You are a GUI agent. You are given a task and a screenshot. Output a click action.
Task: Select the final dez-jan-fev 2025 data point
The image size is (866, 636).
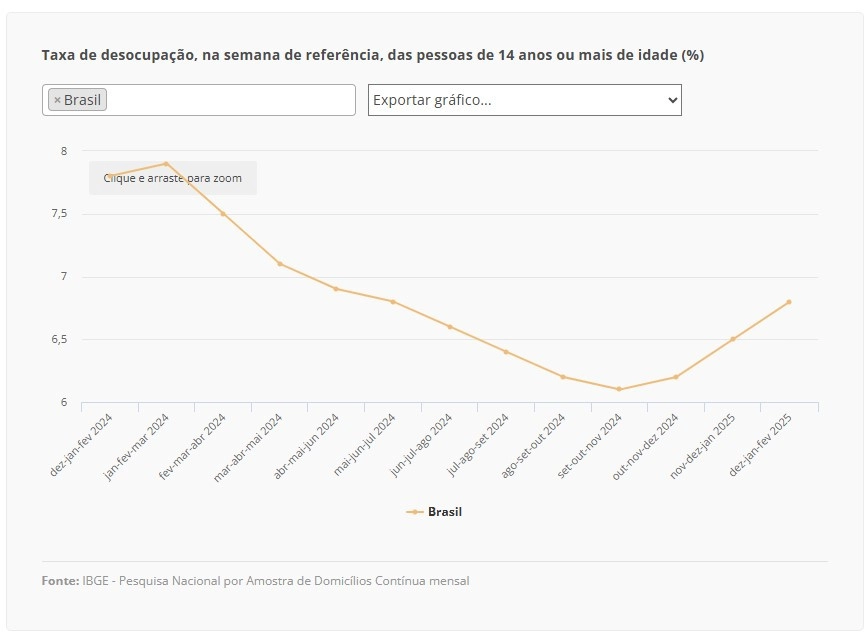[789, 302]
